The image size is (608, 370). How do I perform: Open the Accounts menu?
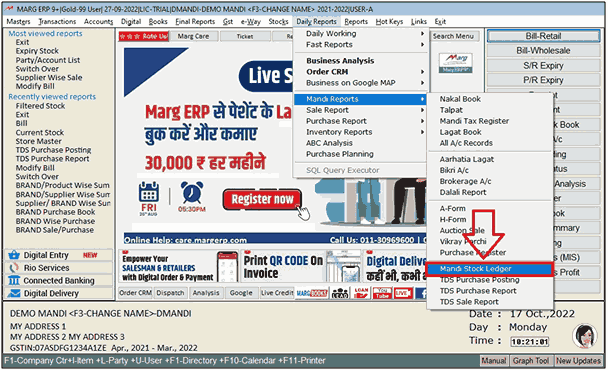[x=98, y=21]
